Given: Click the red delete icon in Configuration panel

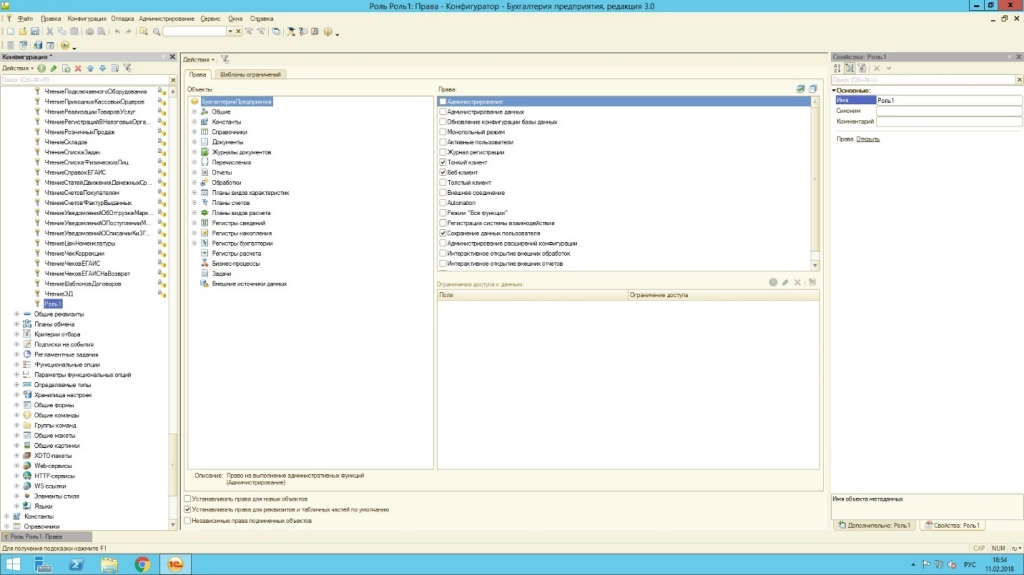Looking at the screenshot, I should click(77, 68).
